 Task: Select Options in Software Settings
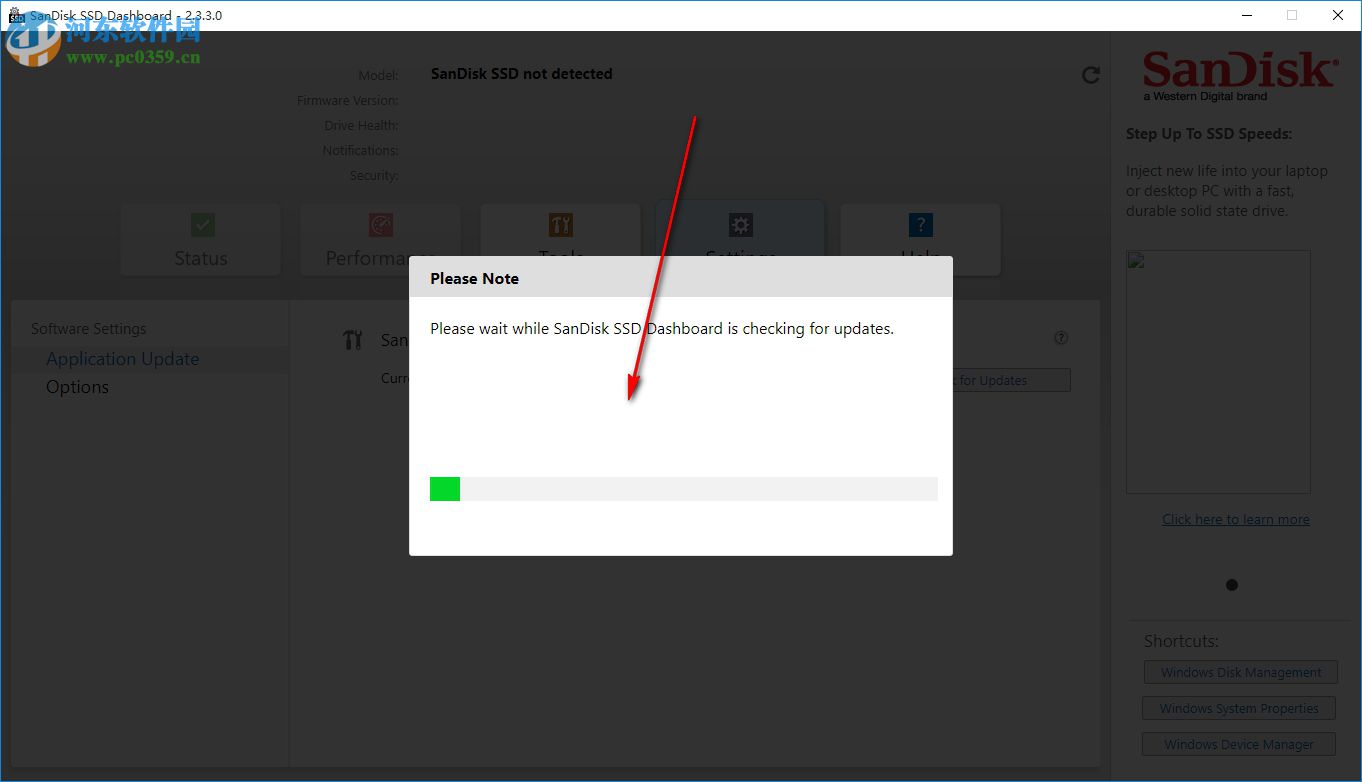tap(150, 387)
